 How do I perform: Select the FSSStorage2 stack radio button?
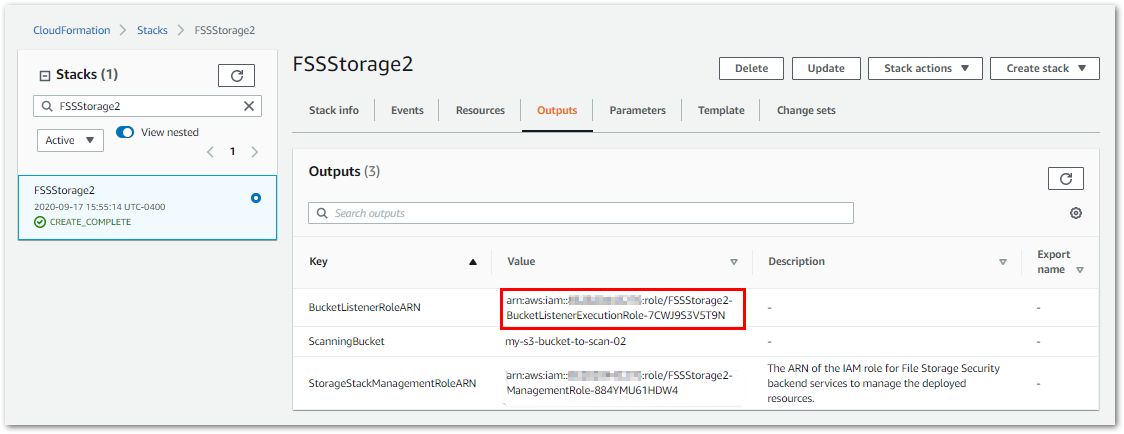[256, 198]
